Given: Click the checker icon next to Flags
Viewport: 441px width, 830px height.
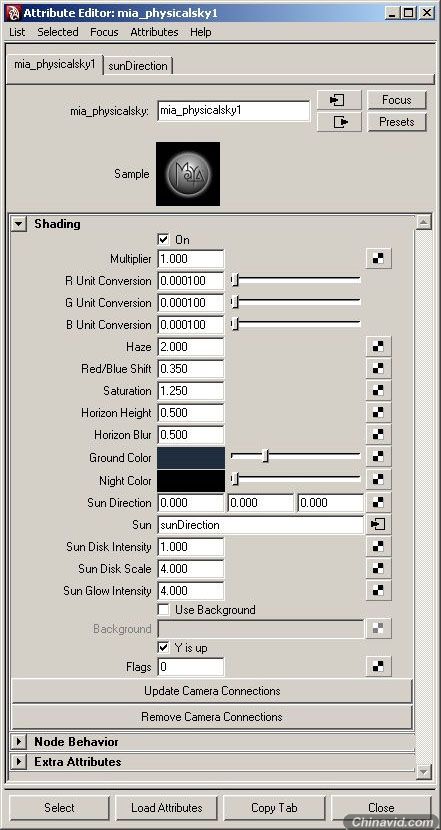Looking at the screenshot, I should click(378, 667).
